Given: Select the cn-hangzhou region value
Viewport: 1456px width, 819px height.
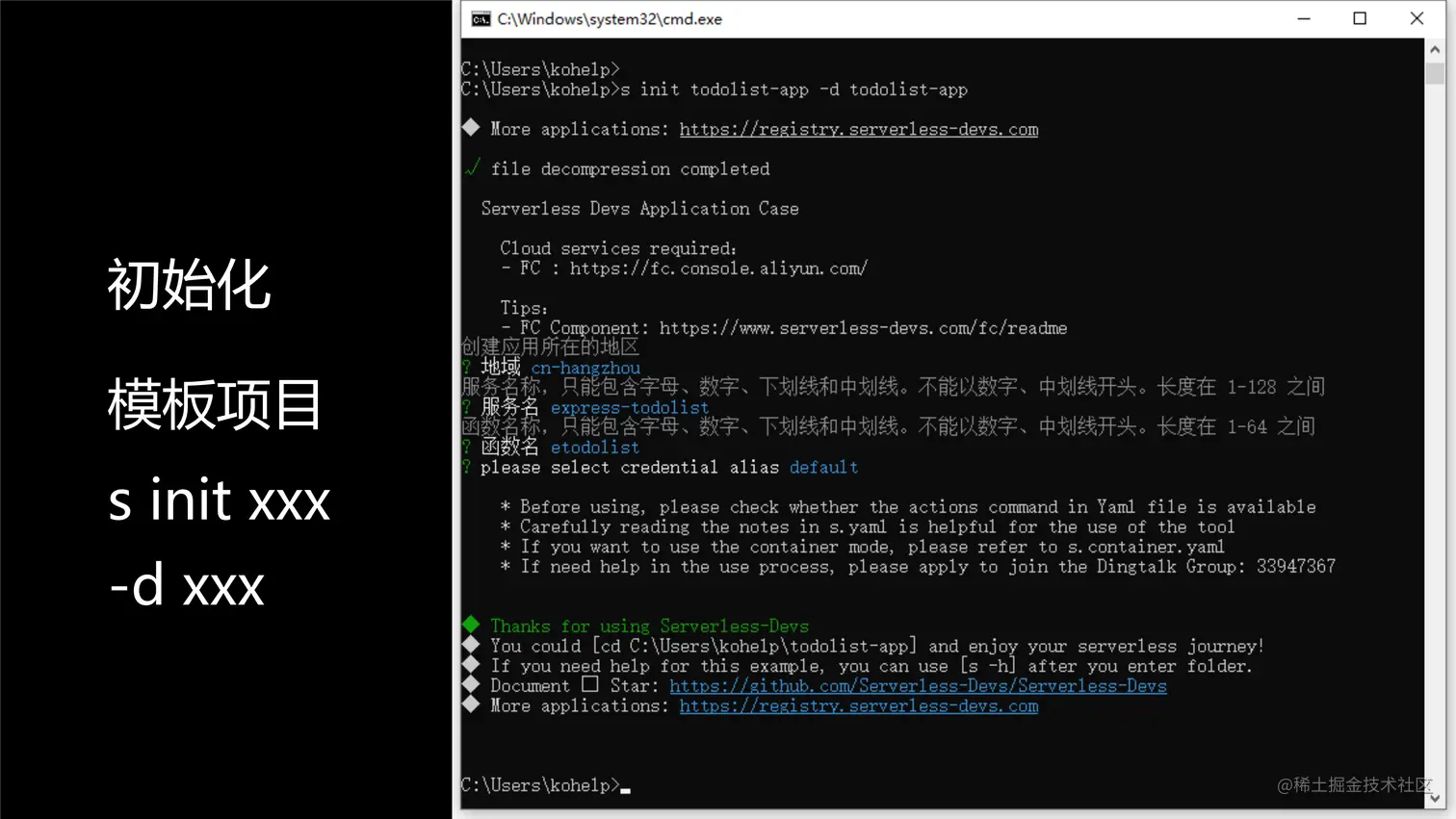Looking at the screenshot, I should coord(585,368).
